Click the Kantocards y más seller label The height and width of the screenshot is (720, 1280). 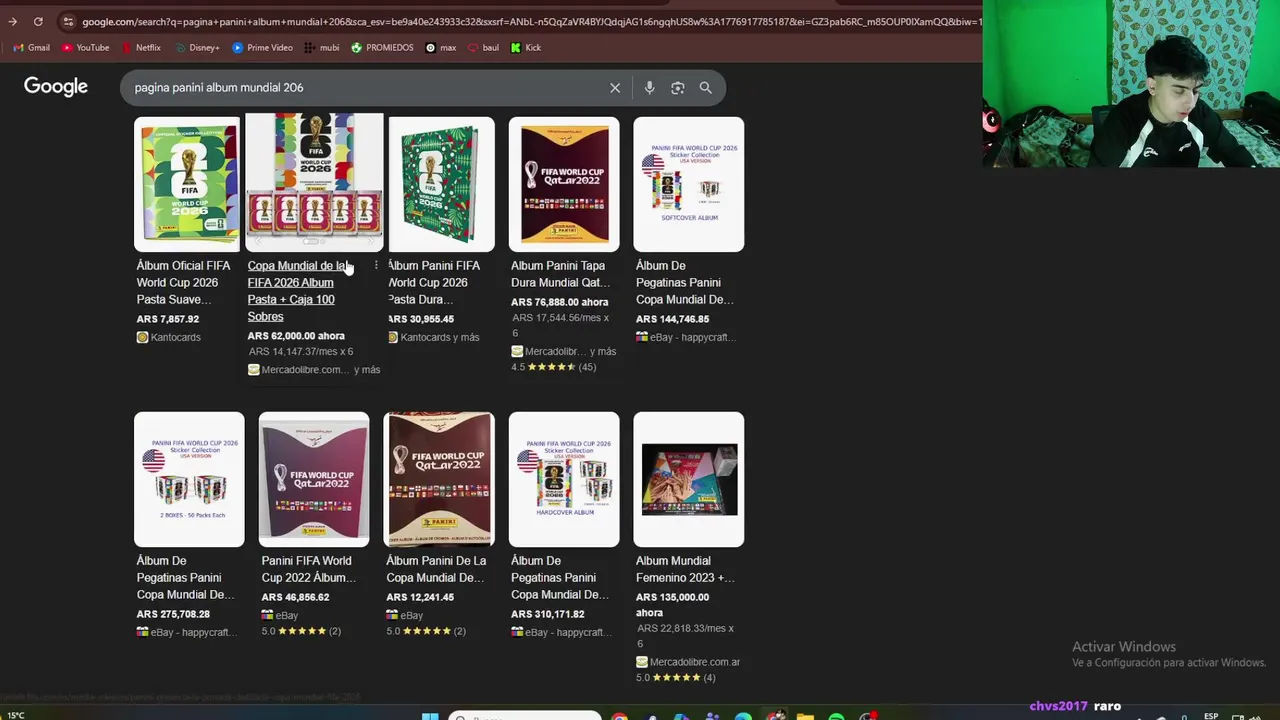(433, 337)
